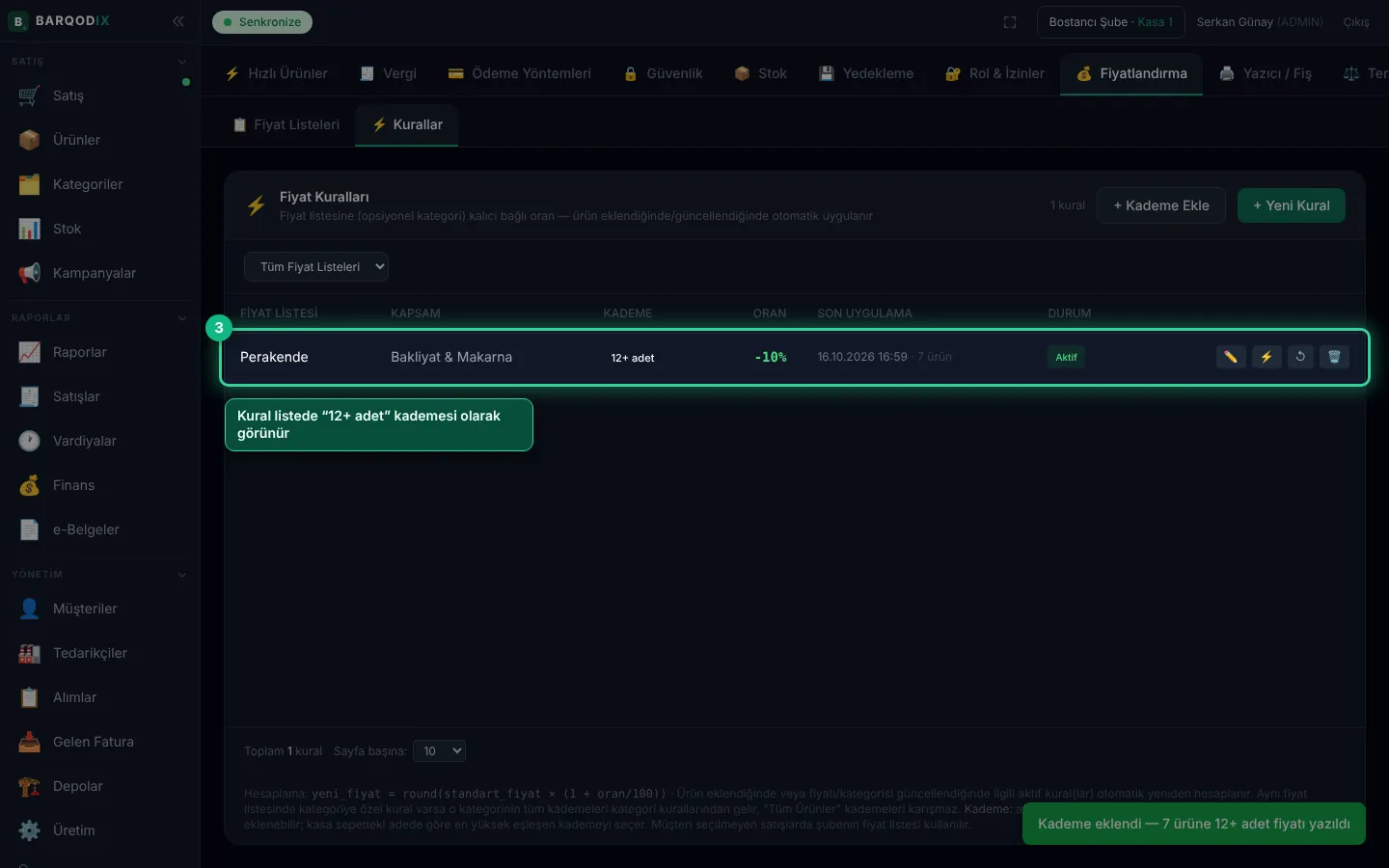Apply the Perakende rule using lightning icon
The height and width of the screenshot is (868, 1389).
[x=1266, y=357]
